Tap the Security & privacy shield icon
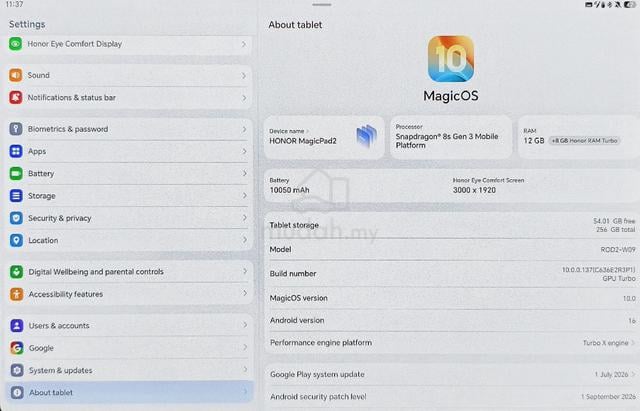640x411 pixels. tap(16, 218)
